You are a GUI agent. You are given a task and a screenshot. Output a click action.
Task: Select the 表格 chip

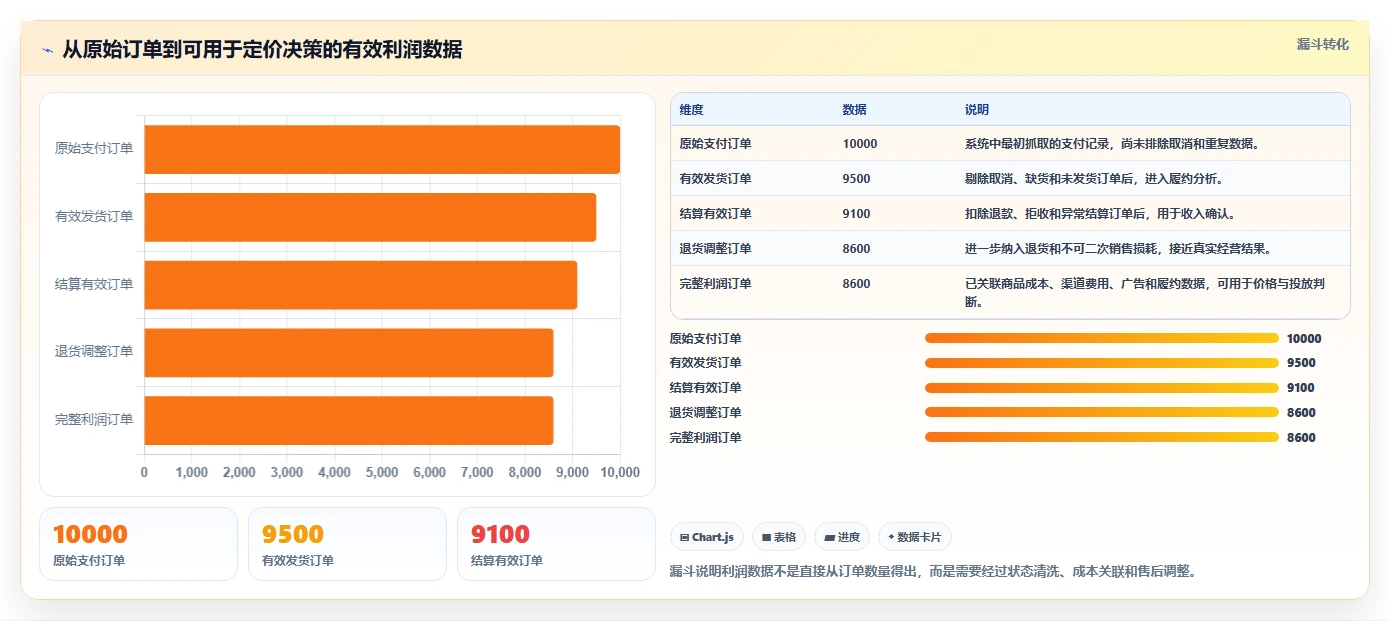779,537
